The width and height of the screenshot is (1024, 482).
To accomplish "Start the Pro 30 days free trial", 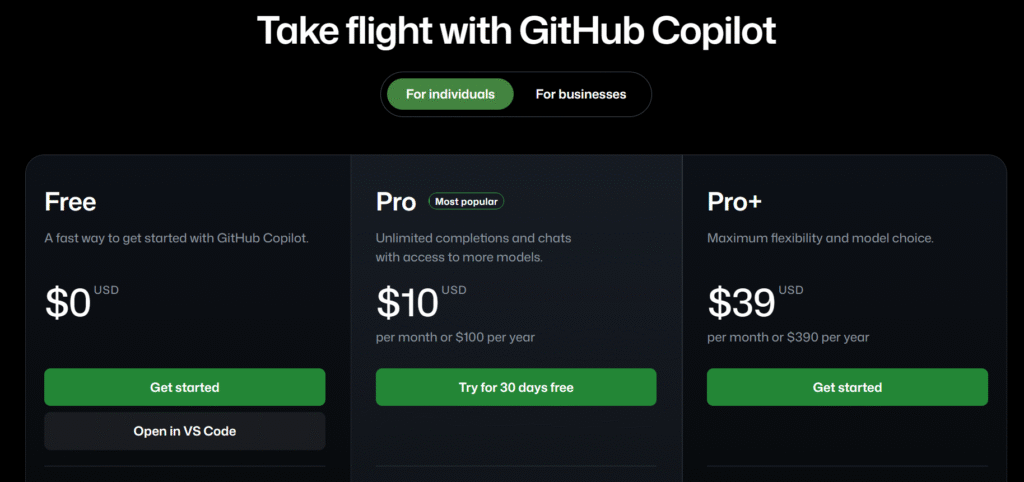I will (x=516, y=387).
